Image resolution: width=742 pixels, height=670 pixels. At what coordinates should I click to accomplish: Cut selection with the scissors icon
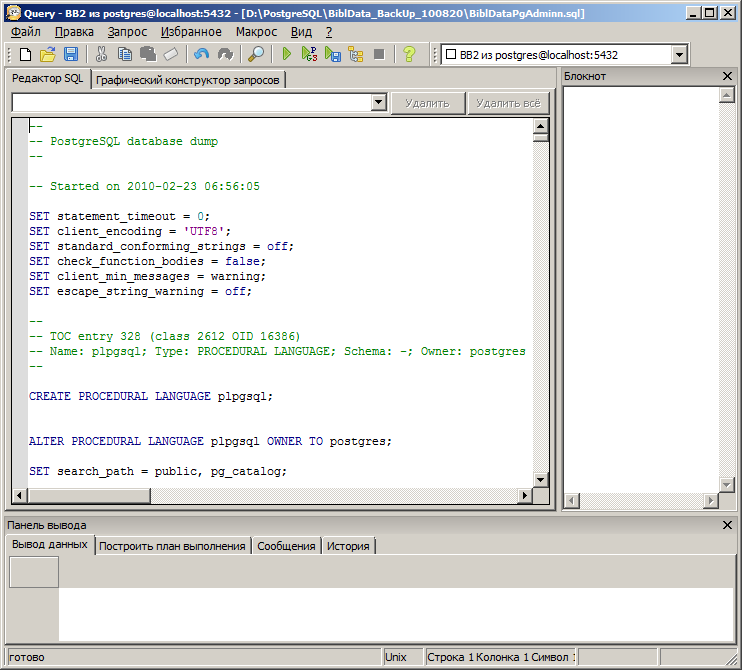point(101,54)
